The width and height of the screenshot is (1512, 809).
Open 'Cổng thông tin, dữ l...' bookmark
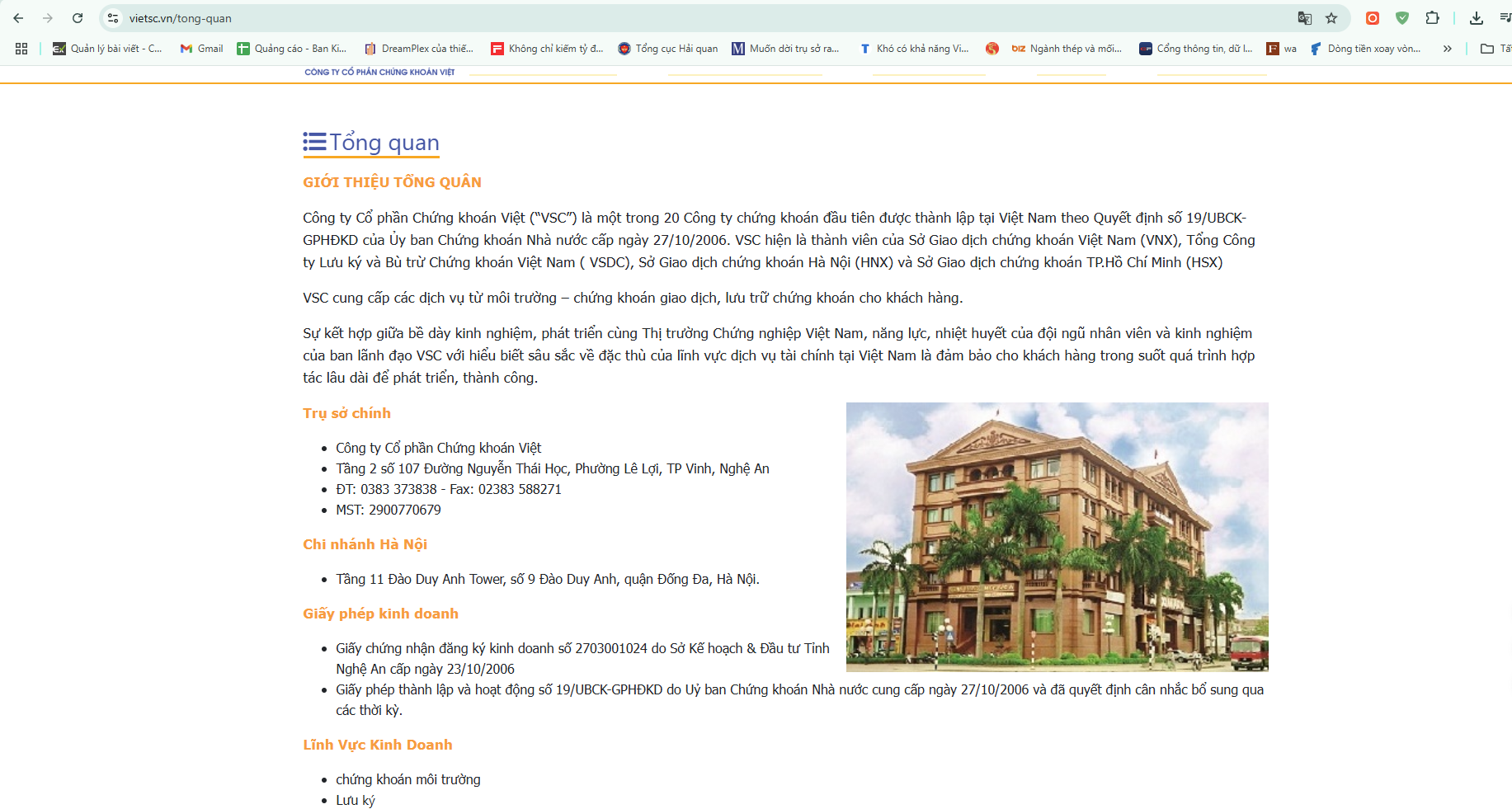[1196, 49]
